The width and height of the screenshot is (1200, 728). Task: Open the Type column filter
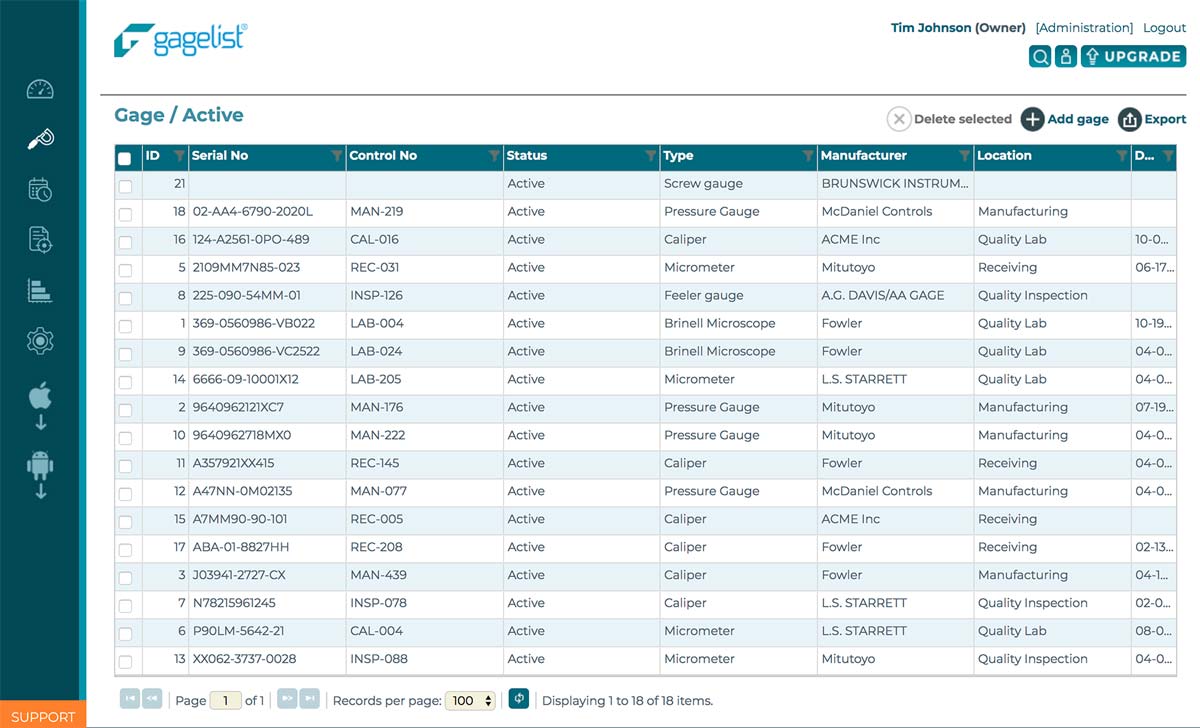coord(808,156)
